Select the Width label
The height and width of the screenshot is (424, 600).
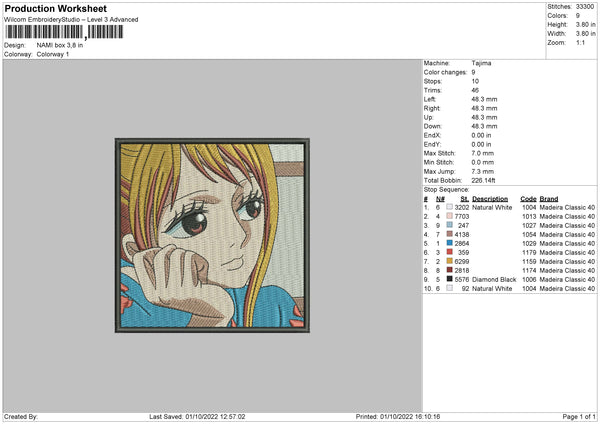(557, 34)
